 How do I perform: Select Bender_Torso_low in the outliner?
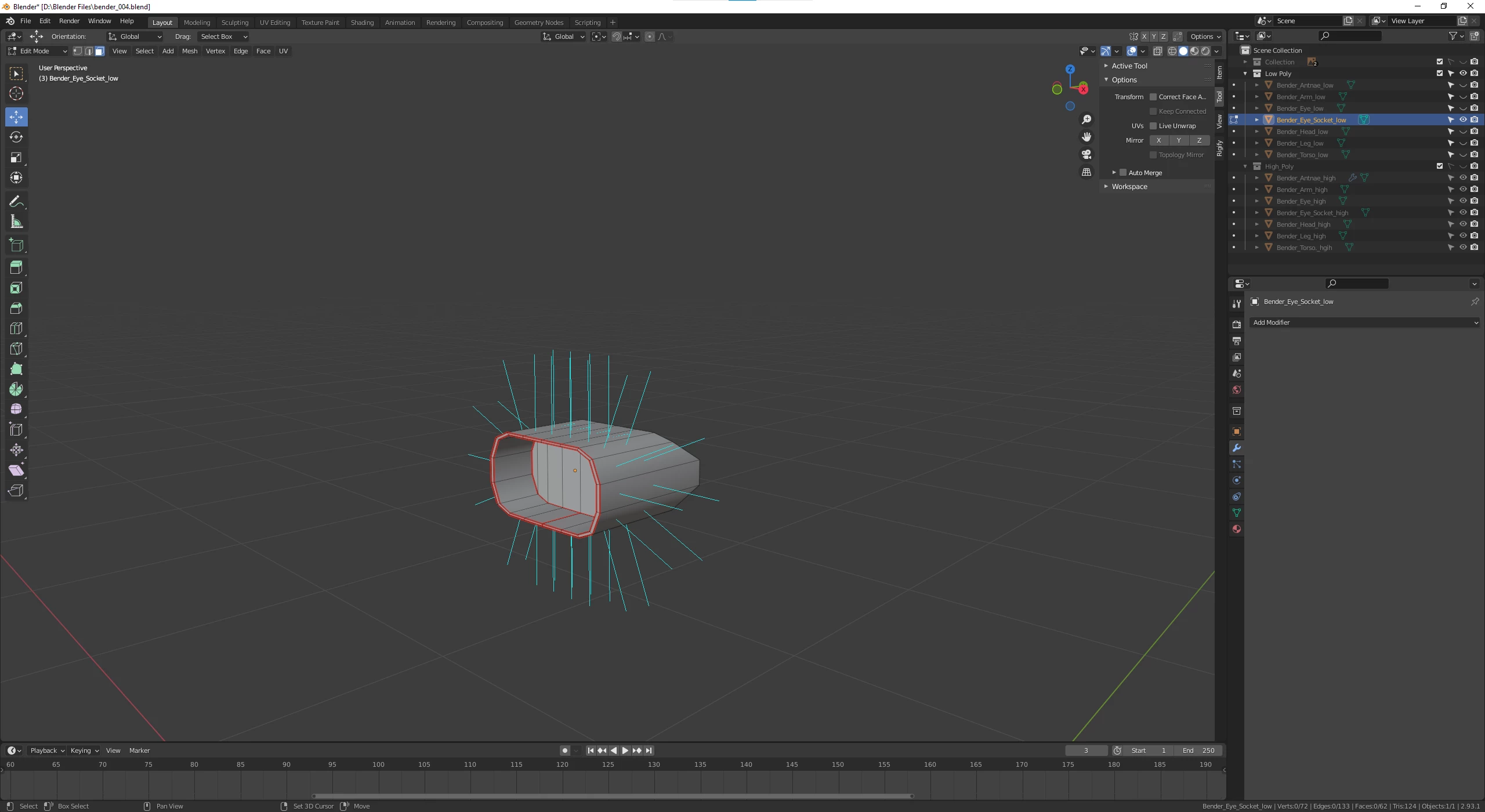pyautogui.click(x=1302, y=155)
